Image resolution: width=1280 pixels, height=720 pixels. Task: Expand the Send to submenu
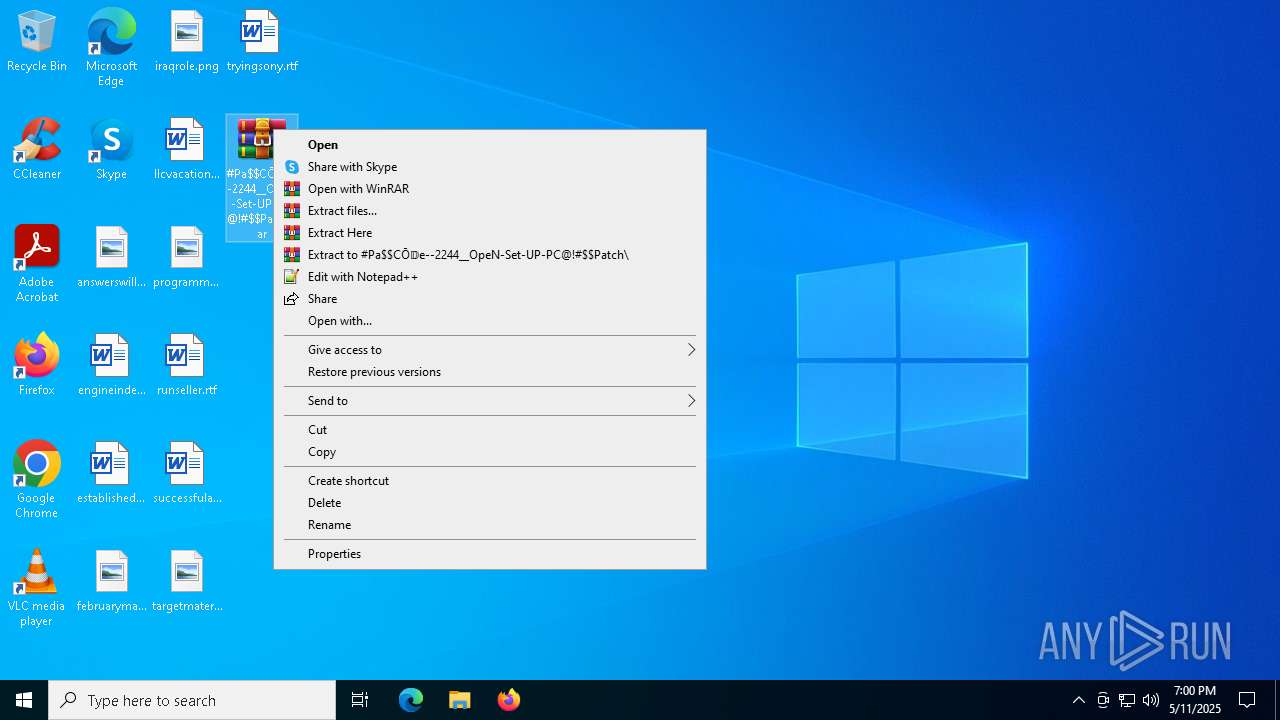[x=490, y=401]
